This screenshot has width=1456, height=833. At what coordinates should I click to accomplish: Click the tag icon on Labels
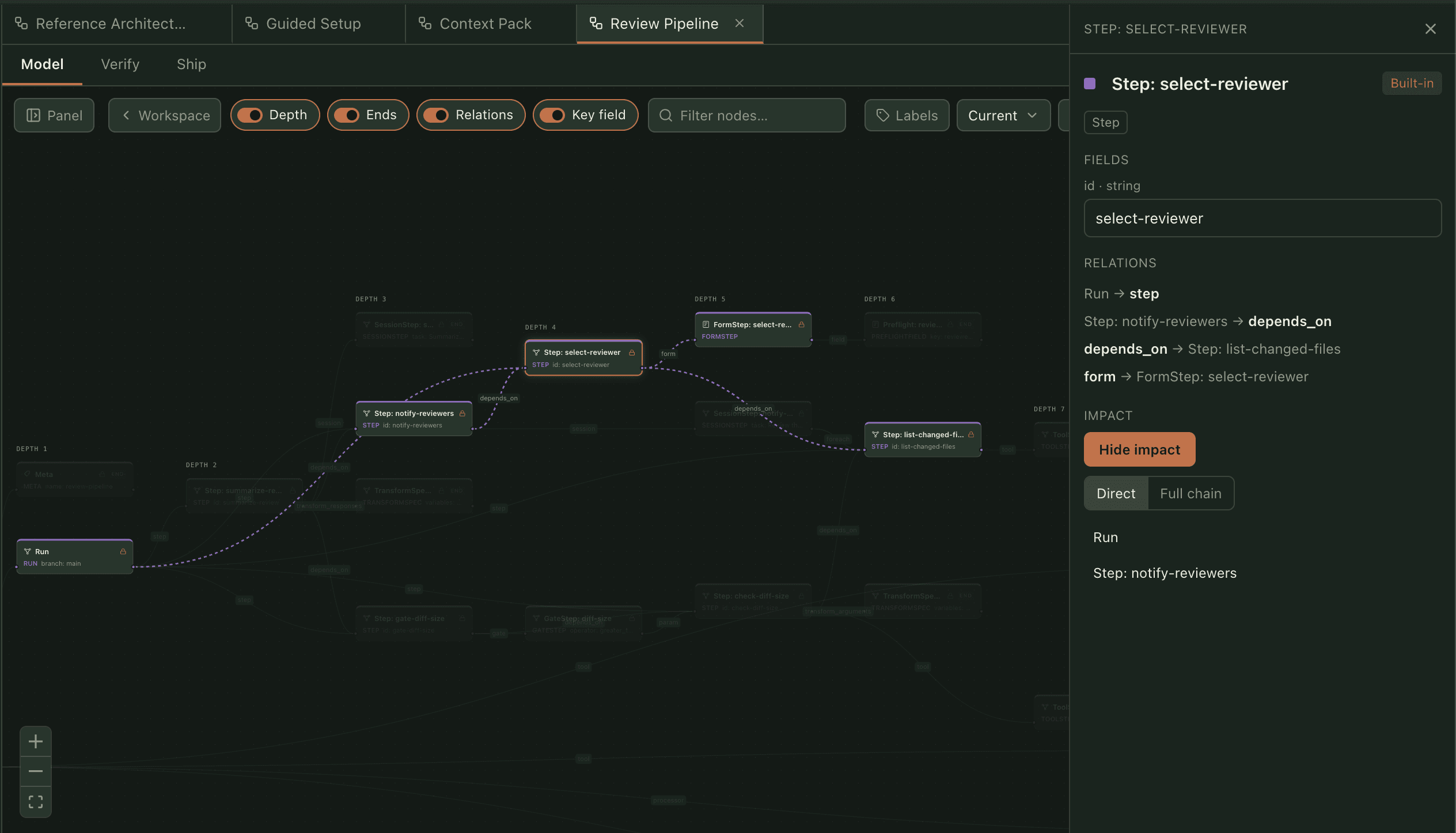pyautogui.click(x=882, y=115)
